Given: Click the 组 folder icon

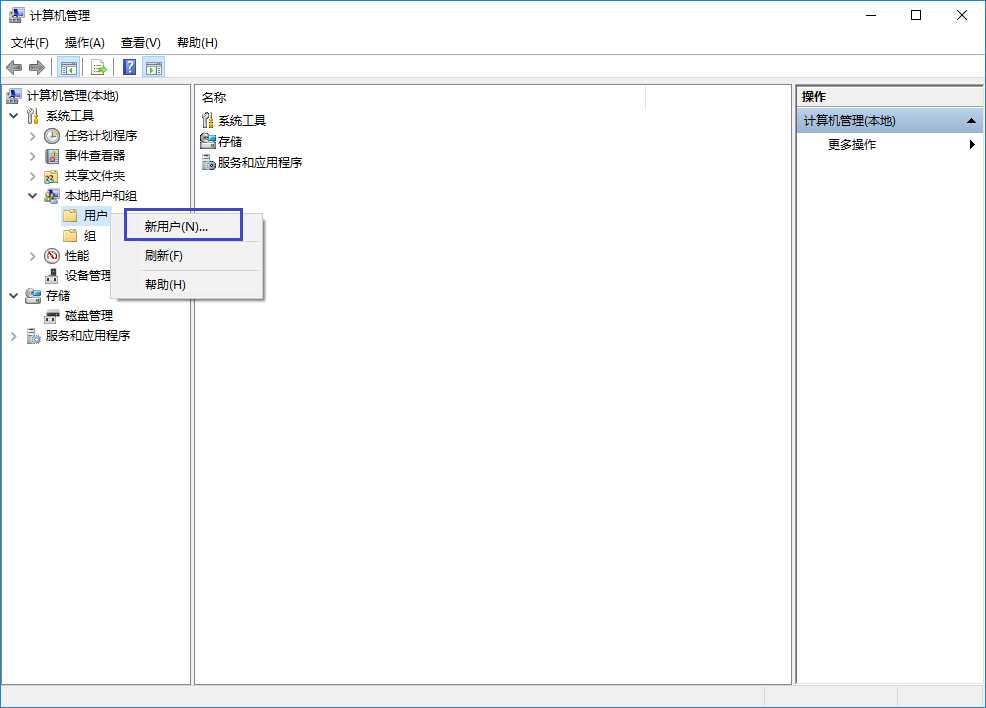Looking at the screenshot, I should (70, 236).
